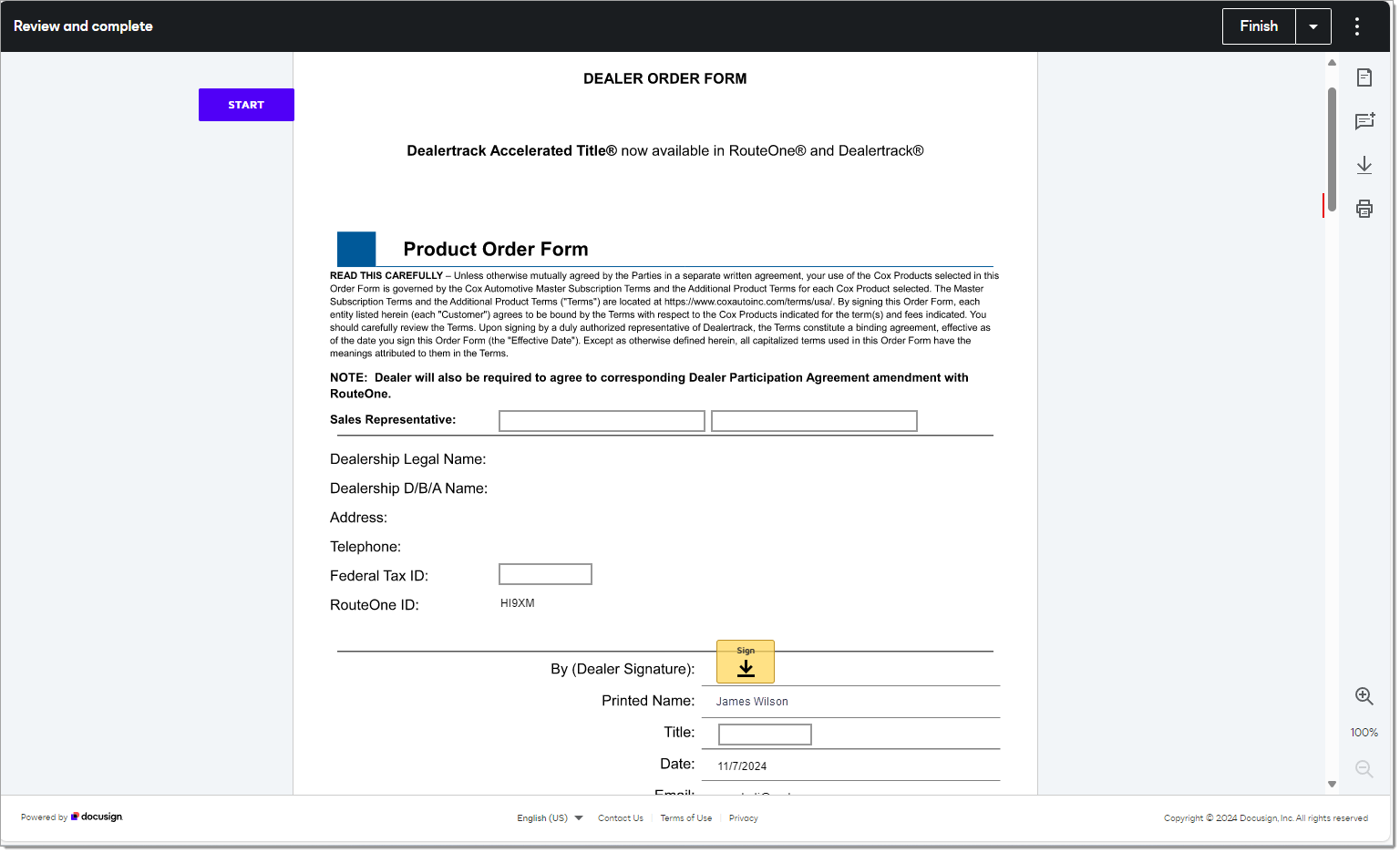Click the zoom out magnifier icon
This screenshot has width=1400, height=853.
tap(1364, 769)
